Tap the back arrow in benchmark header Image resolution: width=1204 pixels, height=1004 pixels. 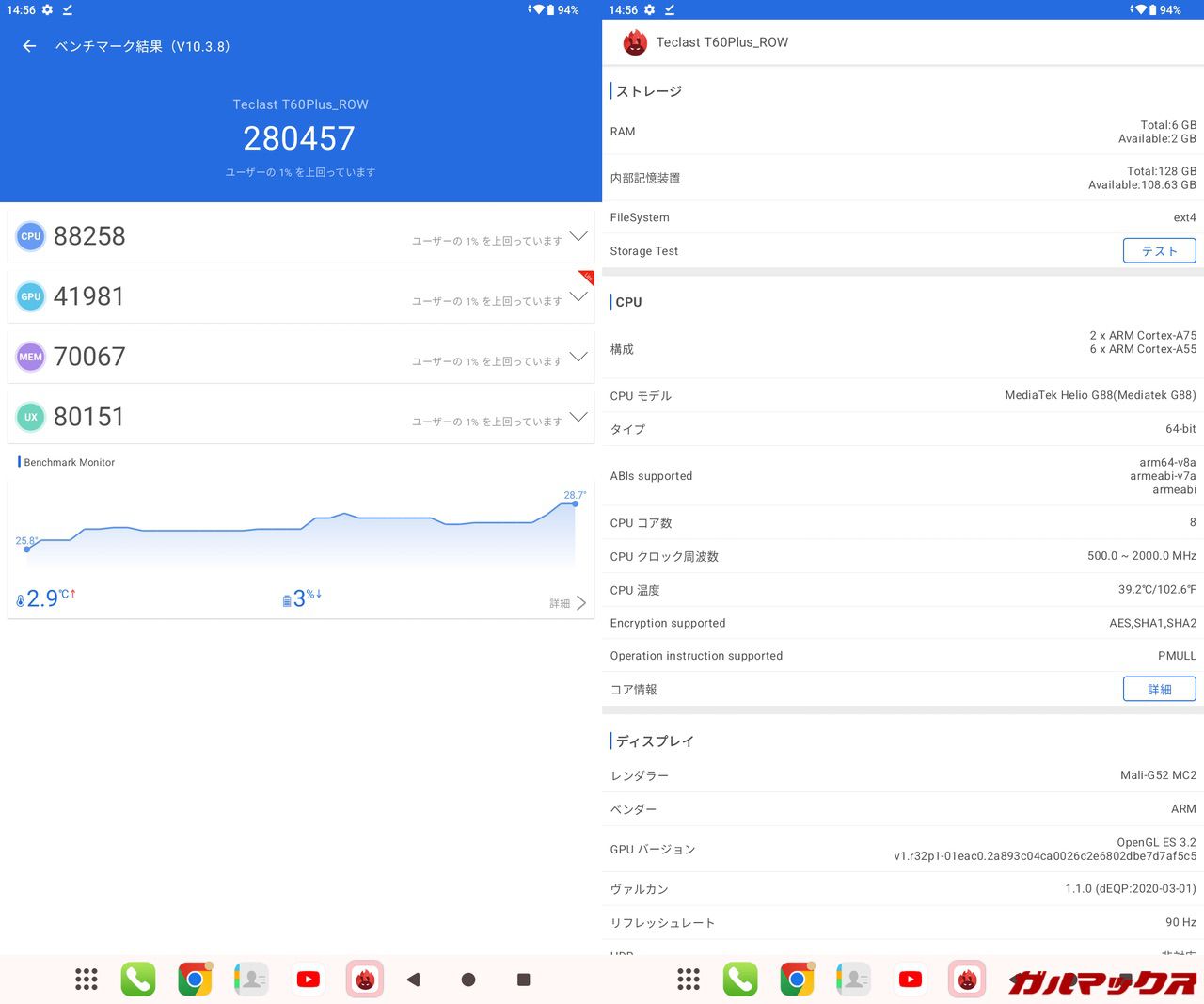29,46
